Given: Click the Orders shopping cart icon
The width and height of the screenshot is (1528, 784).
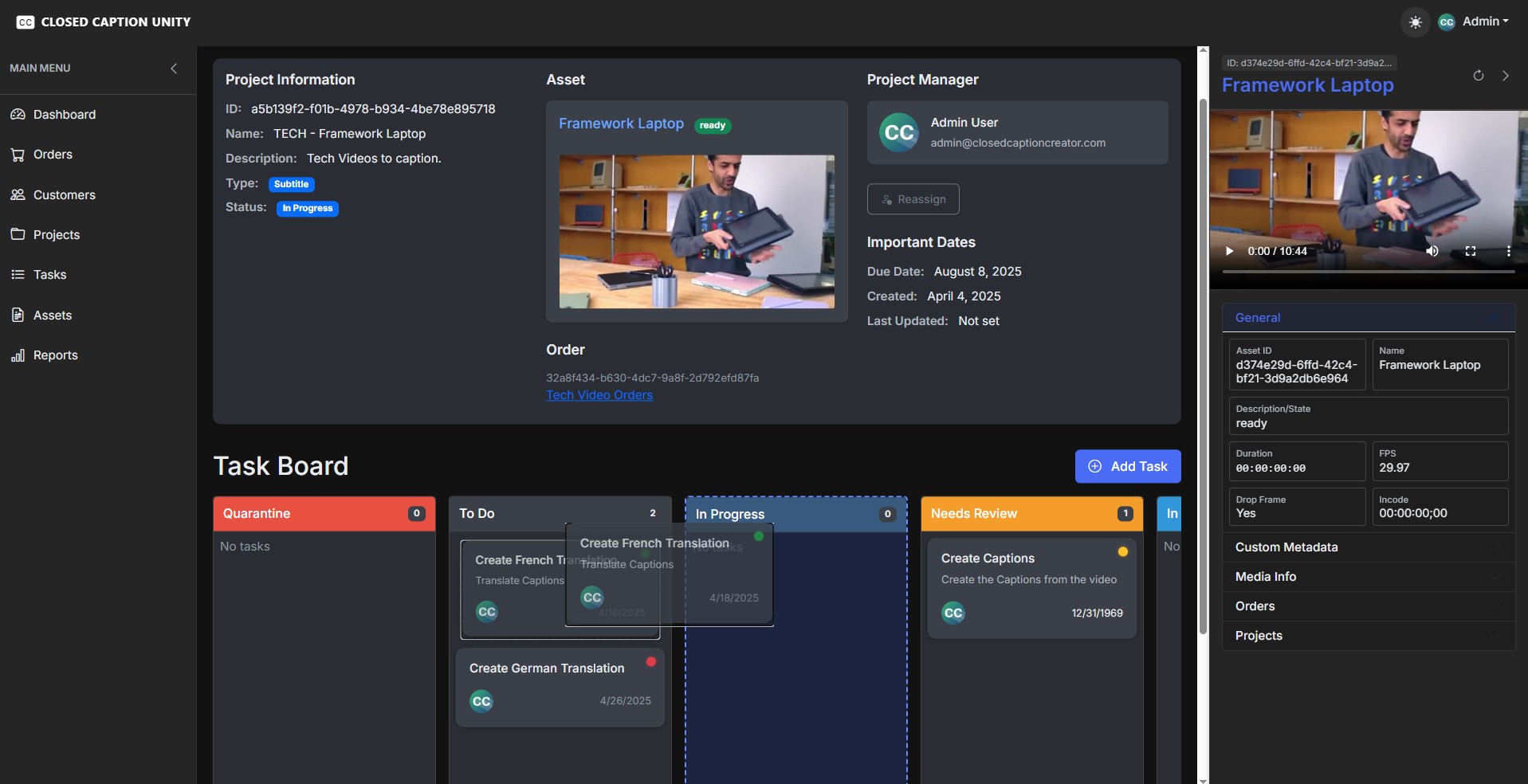Looking at the screenshot, I should click(18, 154).
